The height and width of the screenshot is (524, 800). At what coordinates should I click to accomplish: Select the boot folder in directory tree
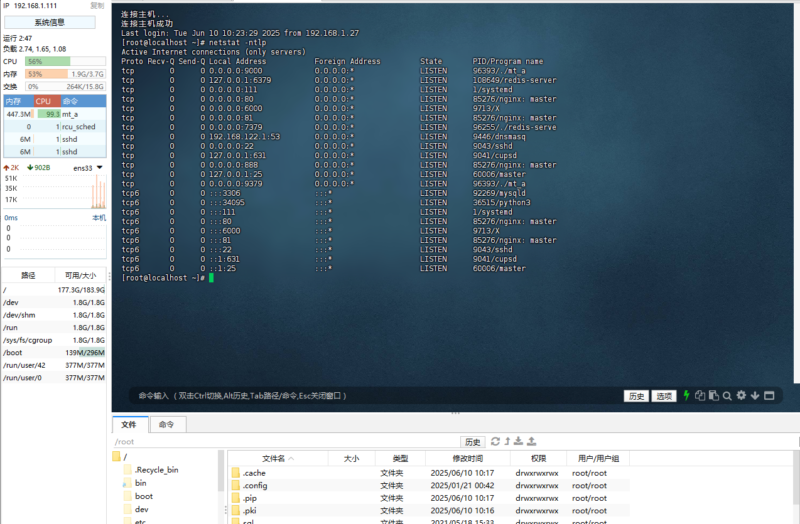point(143,496)
